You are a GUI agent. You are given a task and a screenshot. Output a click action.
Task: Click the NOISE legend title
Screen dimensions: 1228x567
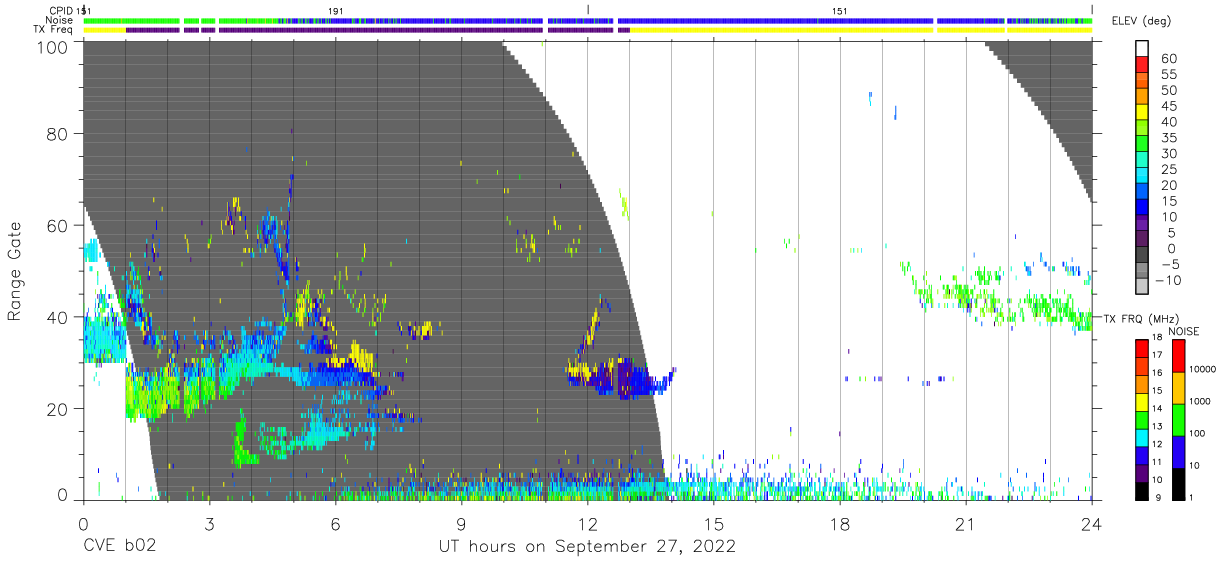(1184, 331)
